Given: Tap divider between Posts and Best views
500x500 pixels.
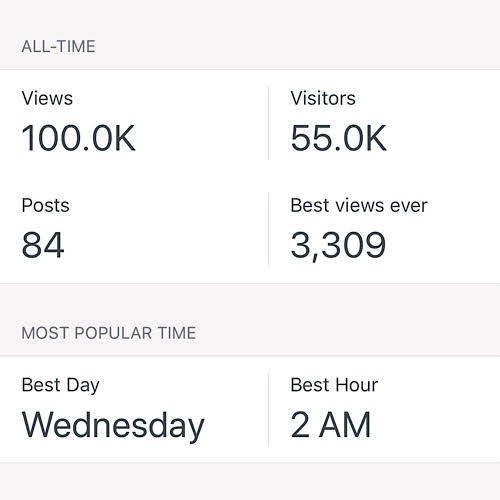Looking at the screenshot, I should click(x=268, y=228).
